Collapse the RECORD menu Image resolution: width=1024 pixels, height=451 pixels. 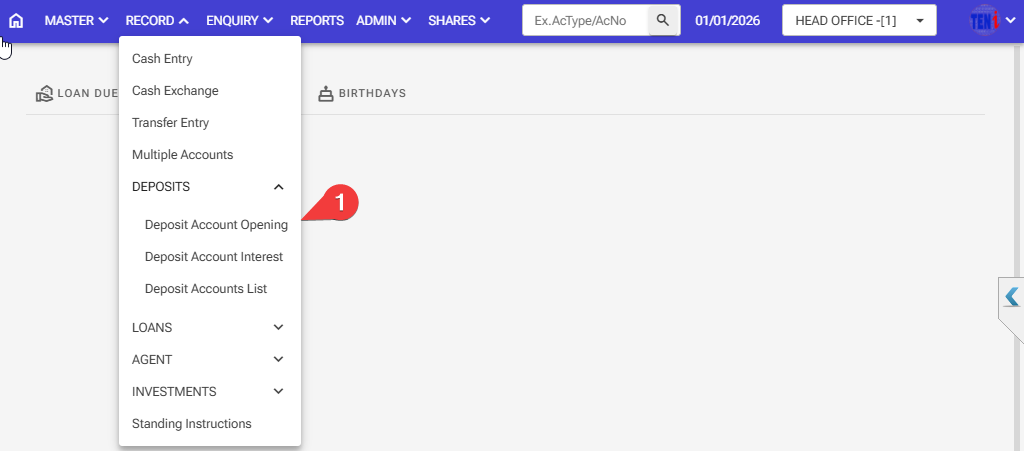(157, 20)
